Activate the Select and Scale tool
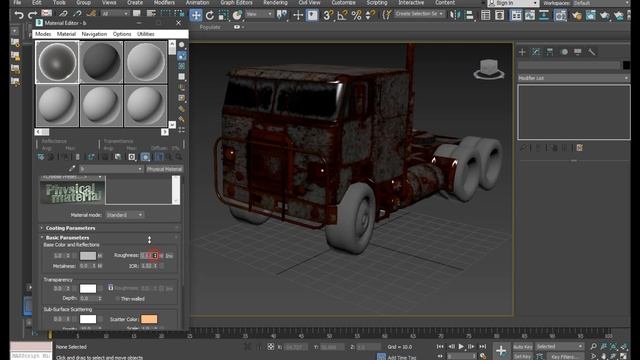The width and height of the screenshot is (640, 360). [223, 15]
